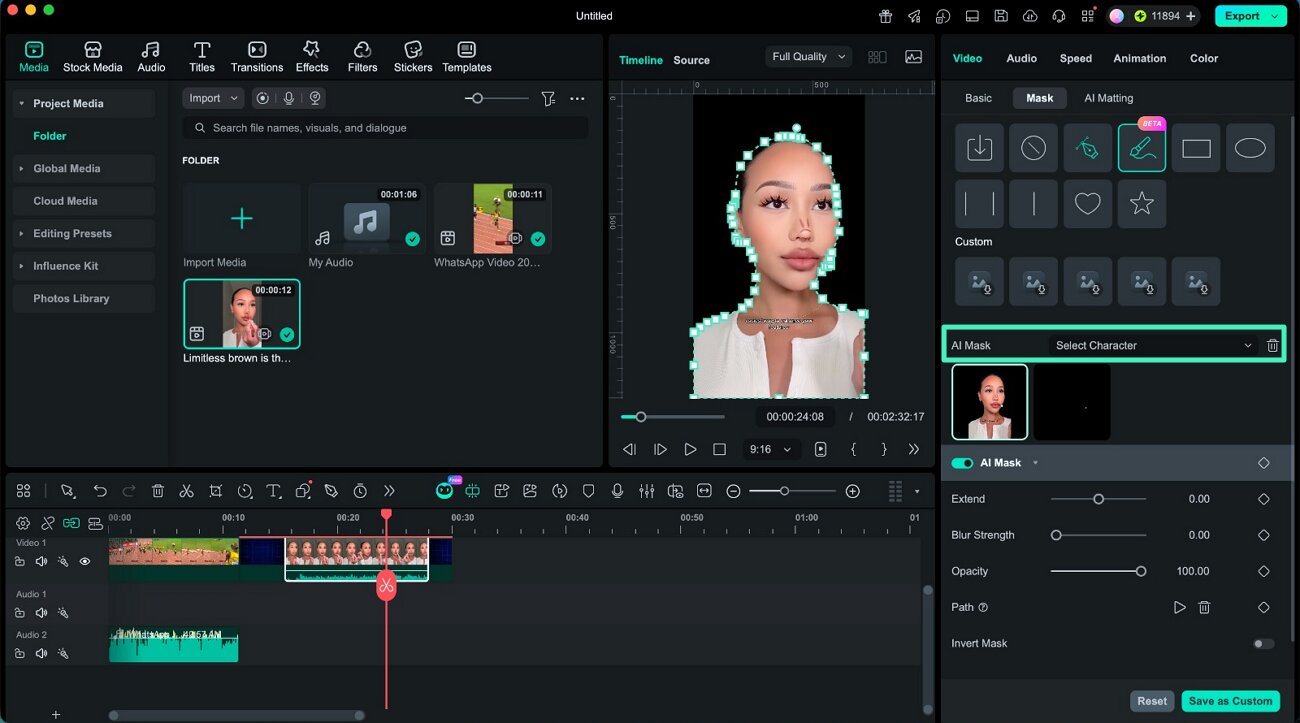Play the mask Path tracking

point(1179,607)
